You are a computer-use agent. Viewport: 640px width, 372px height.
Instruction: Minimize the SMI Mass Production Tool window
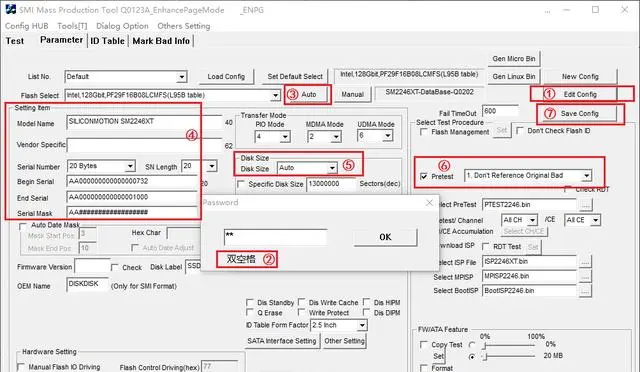point(567,9)
